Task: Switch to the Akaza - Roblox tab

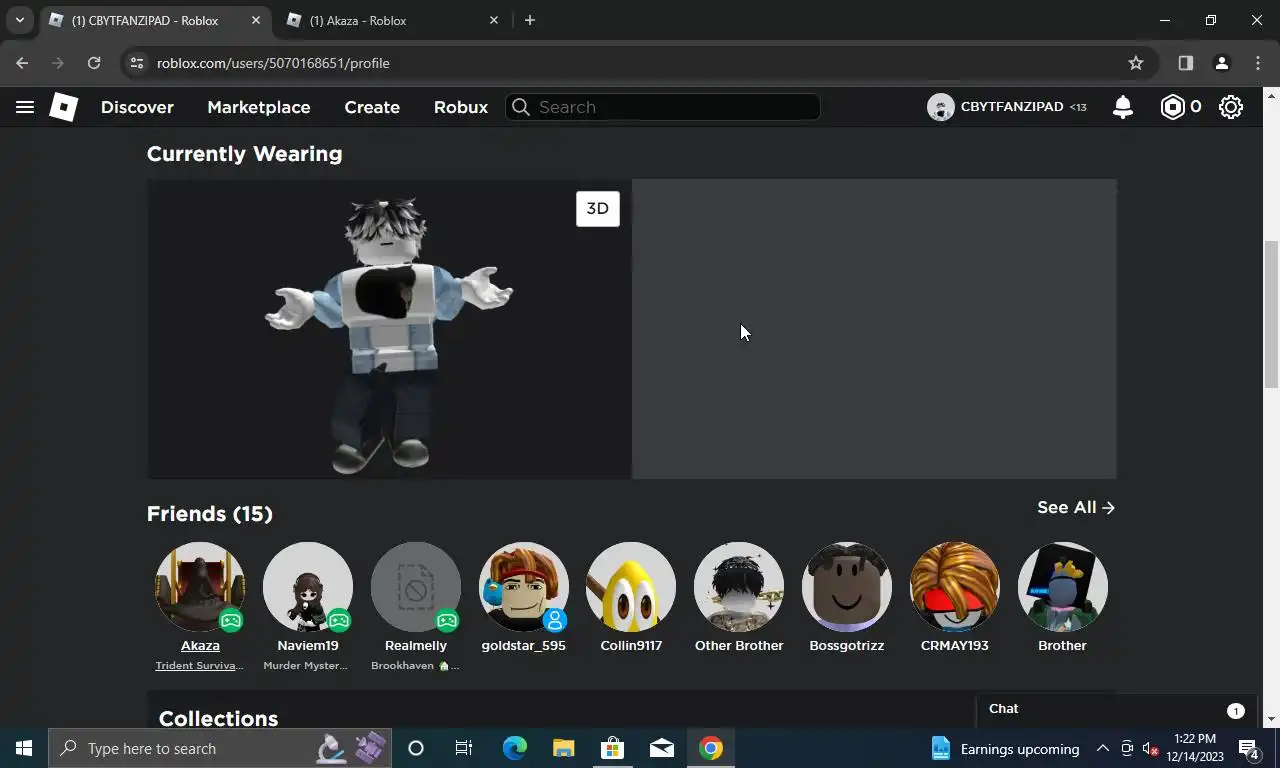Action: (x=390, y=20)
